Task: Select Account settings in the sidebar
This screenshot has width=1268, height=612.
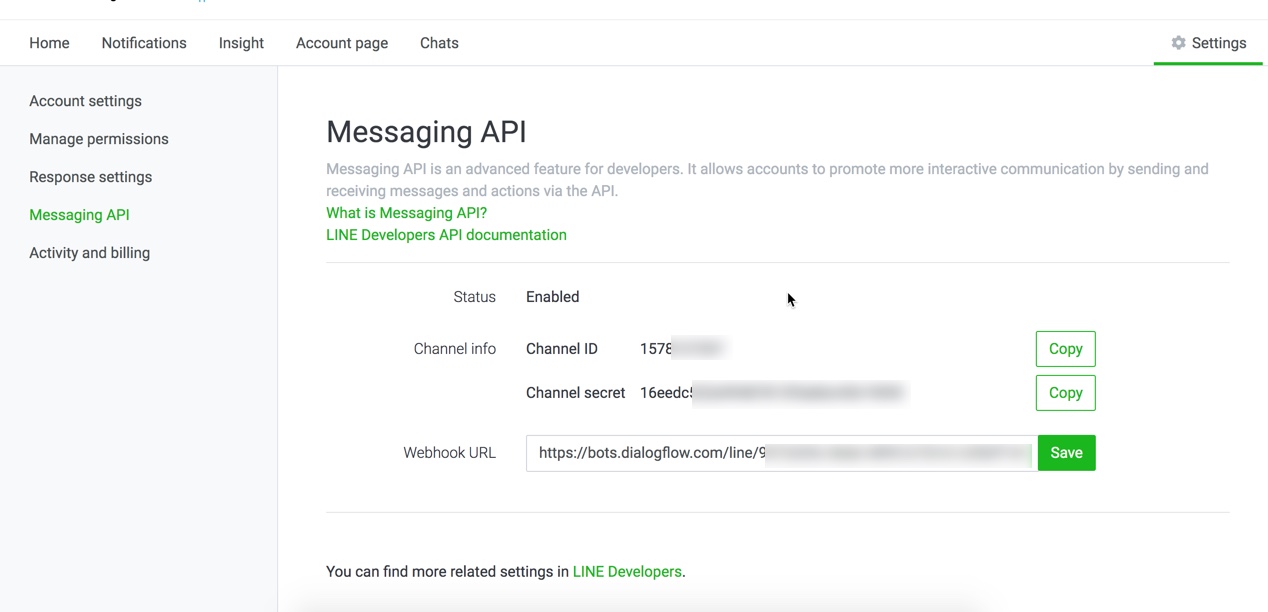Action: click(85, 101)
